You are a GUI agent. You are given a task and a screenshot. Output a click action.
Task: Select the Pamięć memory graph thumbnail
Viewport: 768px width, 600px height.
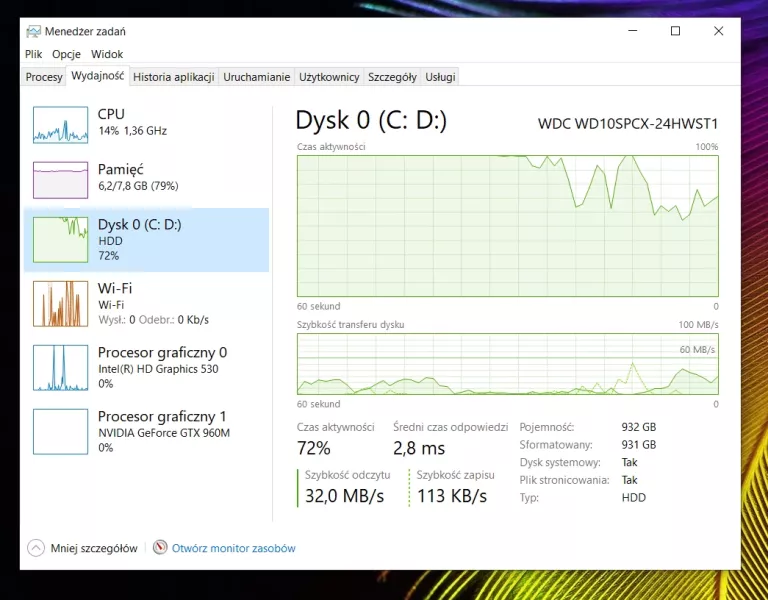60,180
